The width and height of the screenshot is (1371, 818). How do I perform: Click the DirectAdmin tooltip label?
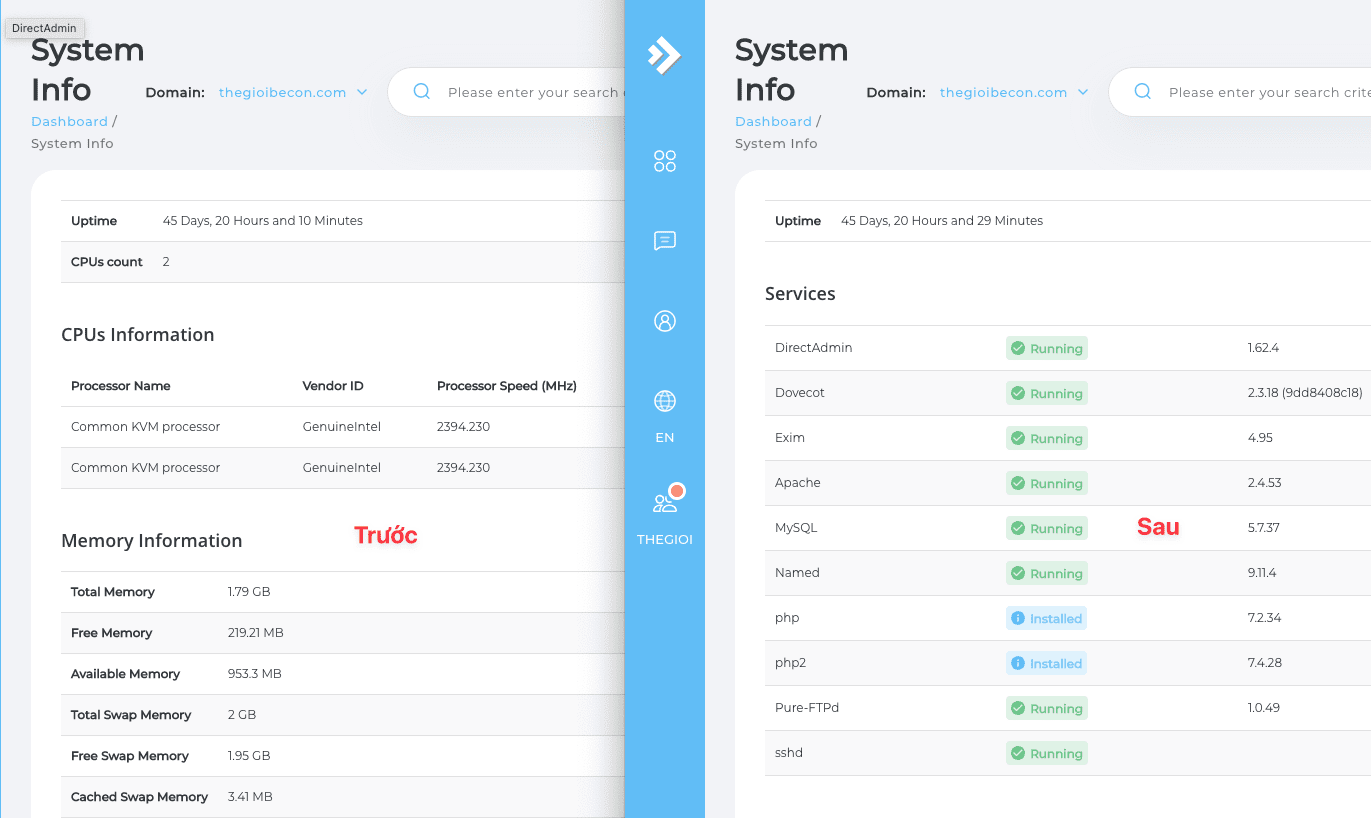pos(45,28)
